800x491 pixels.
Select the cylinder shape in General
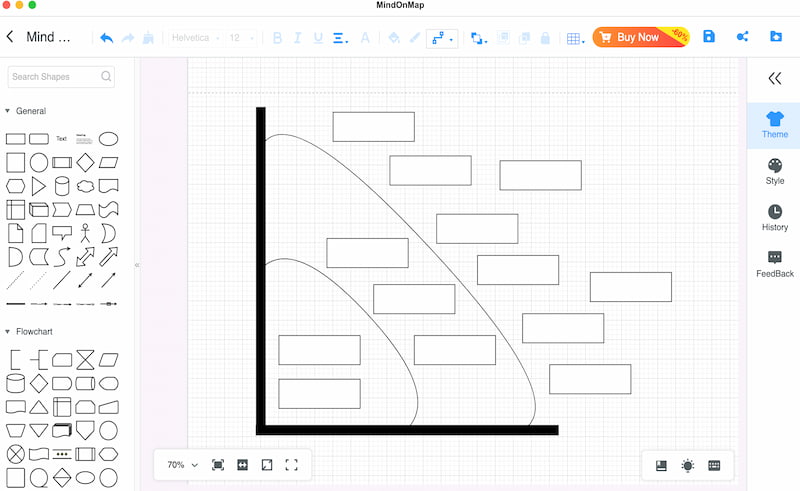(62, 186)
